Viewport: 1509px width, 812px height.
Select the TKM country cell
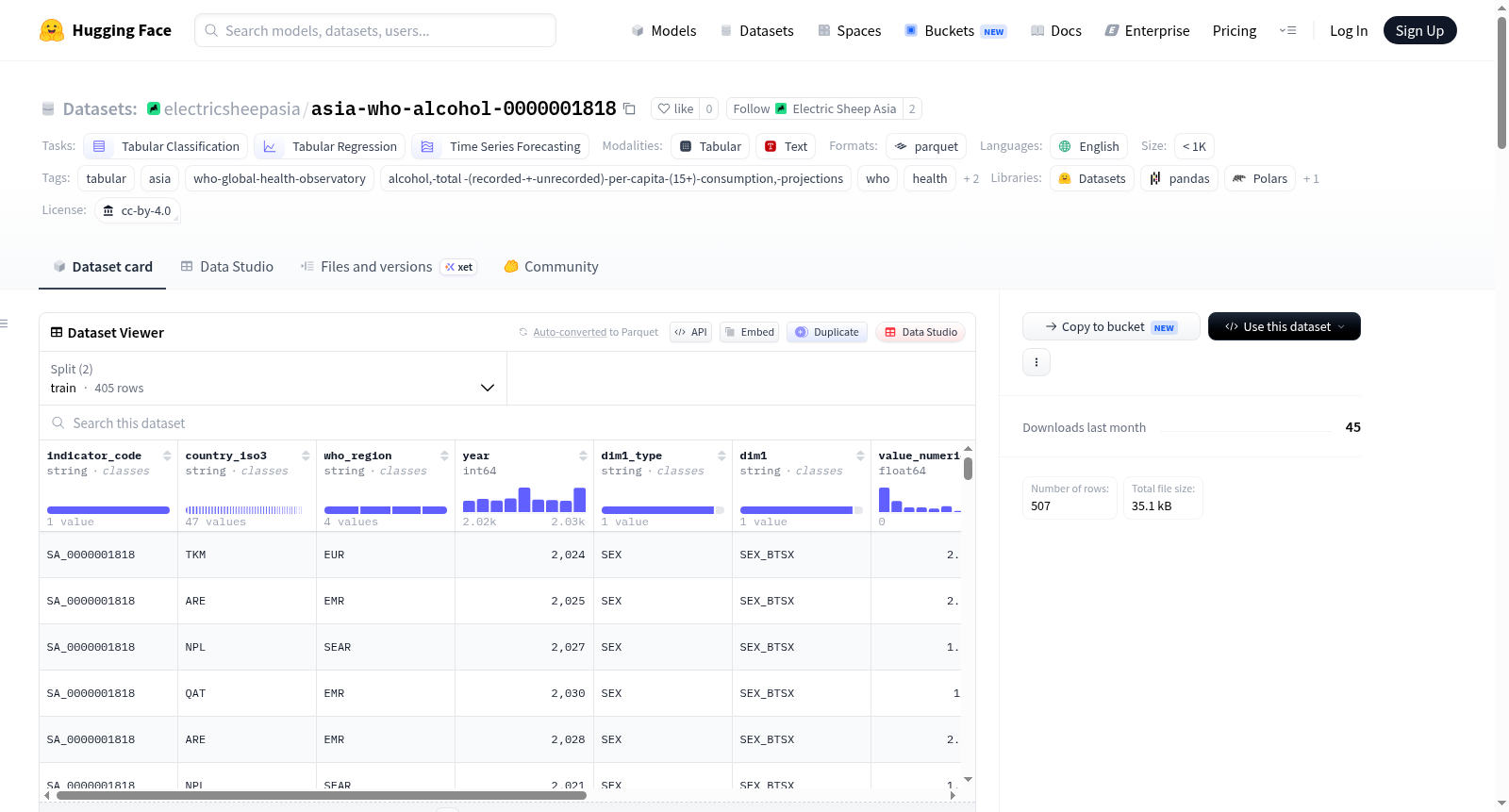[x=247, y=555]
